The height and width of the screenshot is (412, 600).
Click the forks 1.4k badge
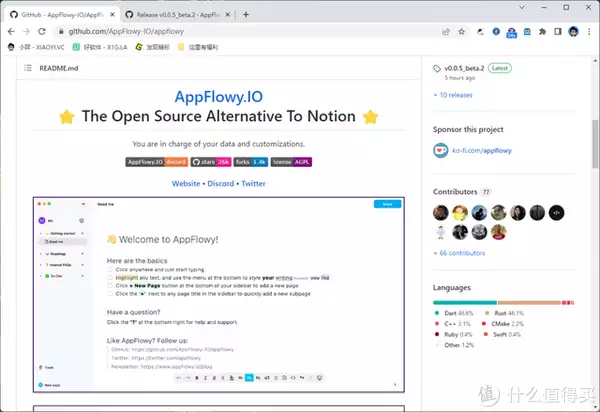pyautogui.click(x=251, y=162)
